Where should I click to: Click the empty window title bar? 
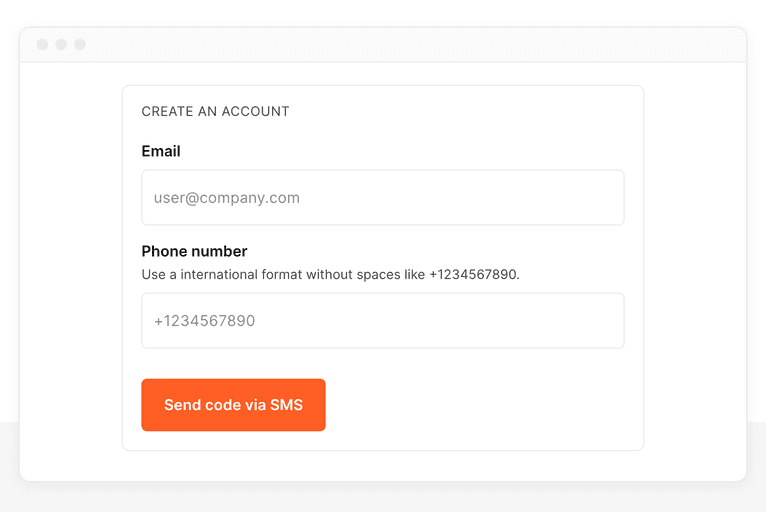[x=400, y=45]
